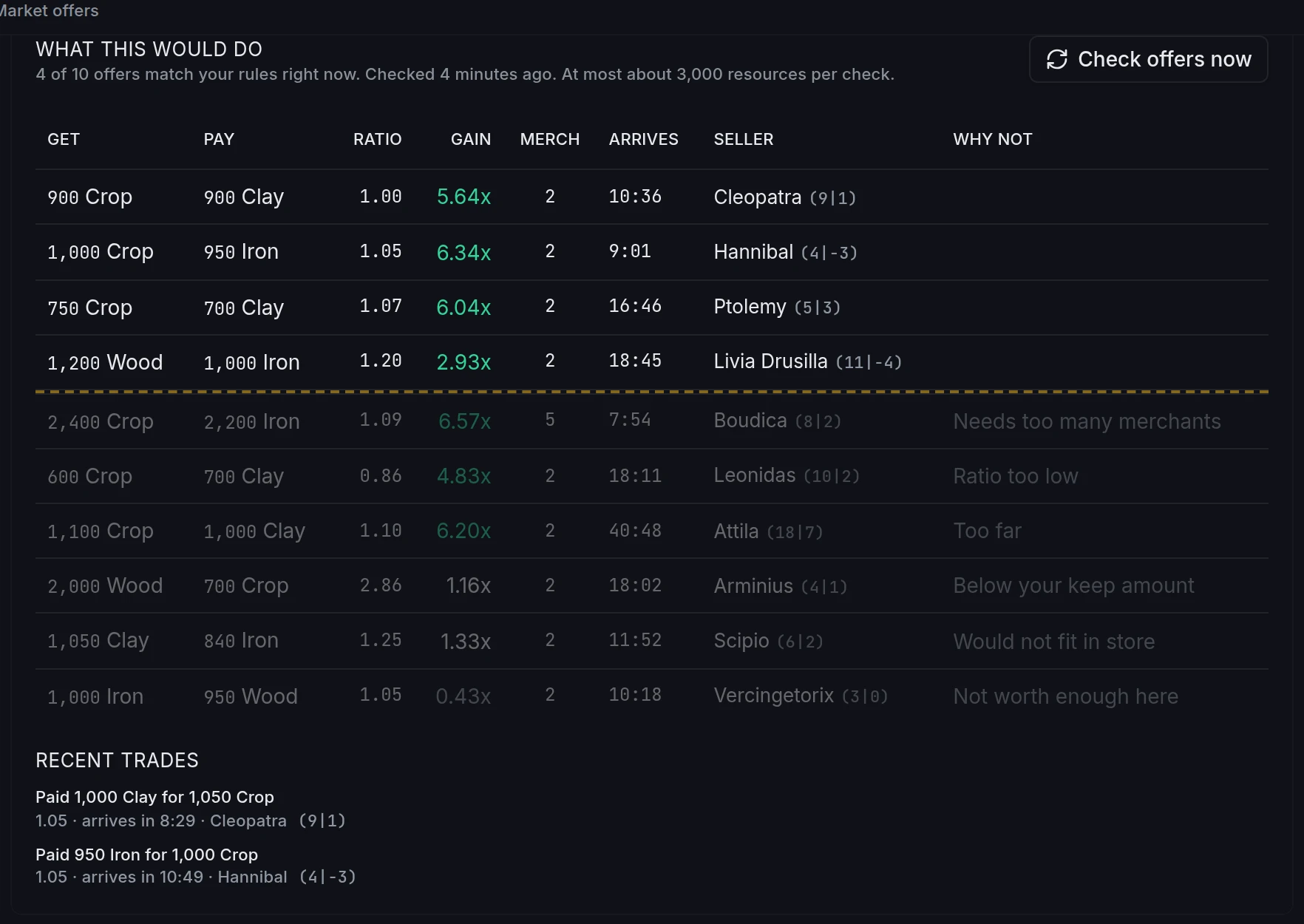
Task: Select the 1,000 Crop for 950 Iron offer
Action: 652,252
